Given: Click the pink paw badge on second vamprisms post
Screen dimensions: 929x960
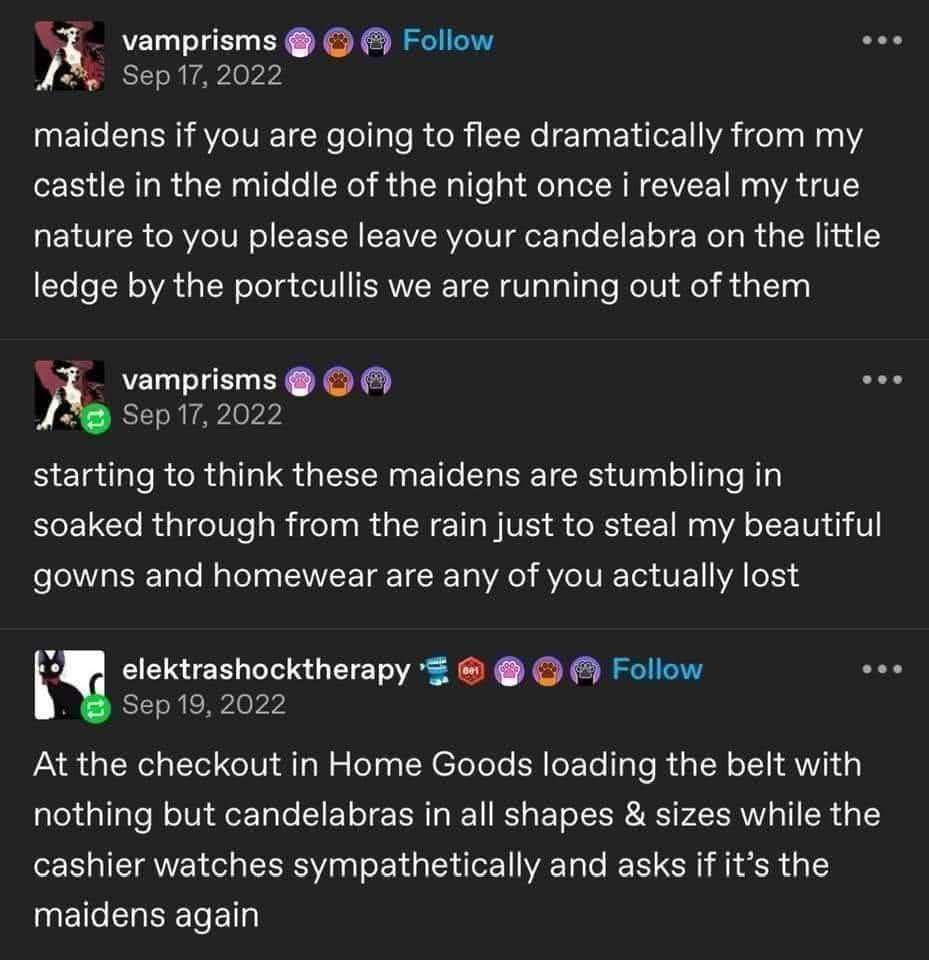Looking at the screenshot, I should (x=300, y=380).
